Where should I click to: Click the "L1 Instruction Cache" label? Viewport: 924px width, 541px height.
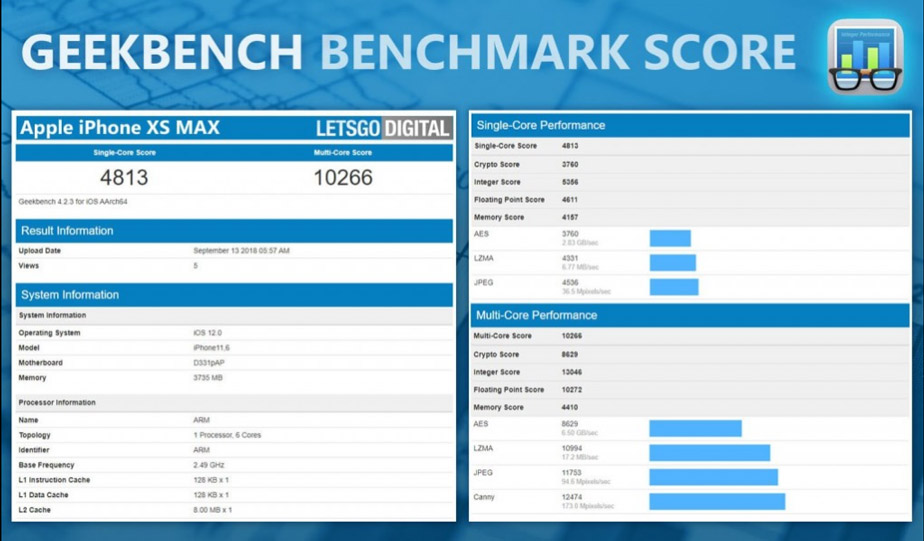pos(54,480)
